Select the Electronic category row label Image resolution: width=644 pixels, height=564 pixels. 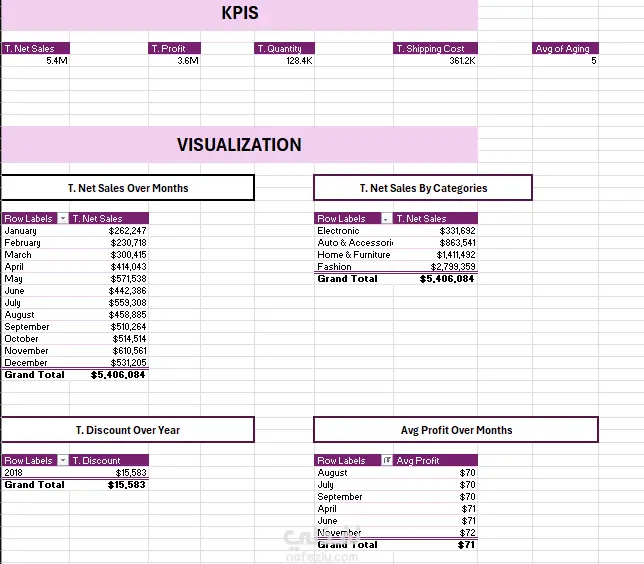[354, 230]
